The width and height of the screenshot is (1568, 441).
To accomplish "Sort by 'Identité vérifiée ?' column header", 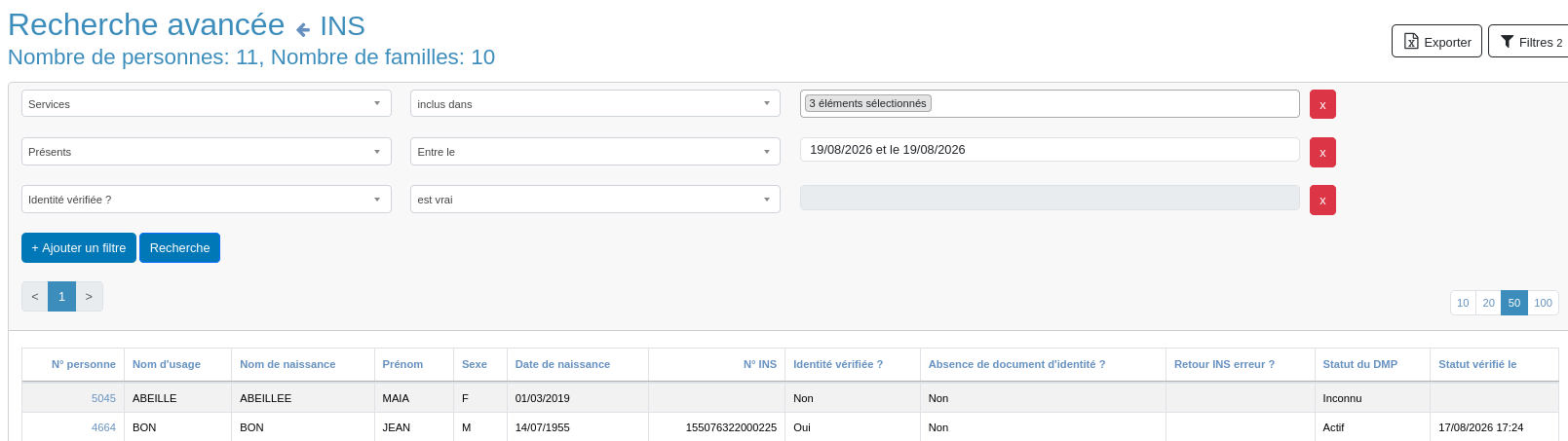I will (x=838, y=364).
